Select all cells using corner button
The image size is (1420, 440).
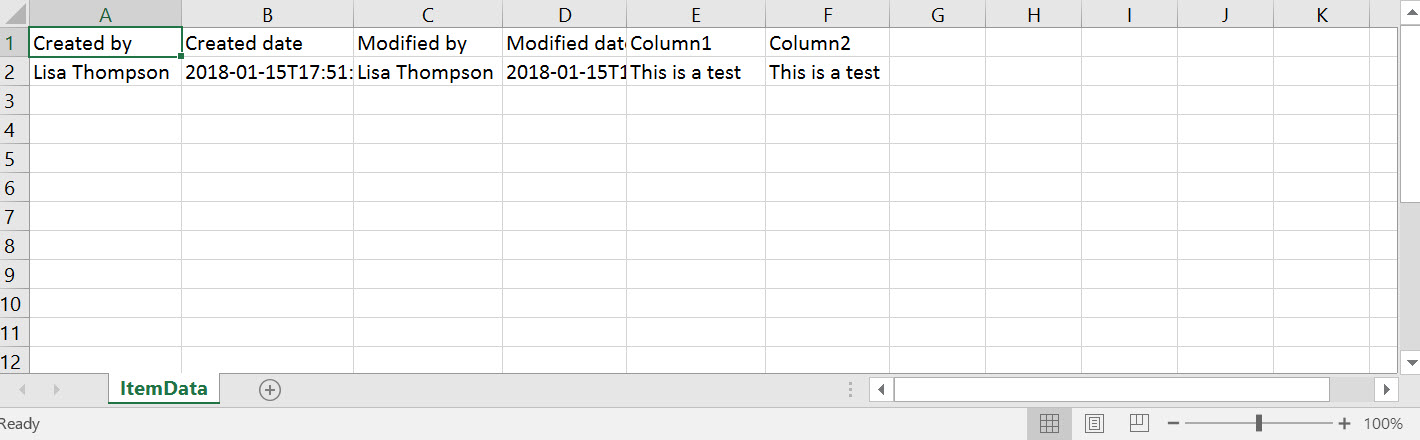[x=14, y=14]
